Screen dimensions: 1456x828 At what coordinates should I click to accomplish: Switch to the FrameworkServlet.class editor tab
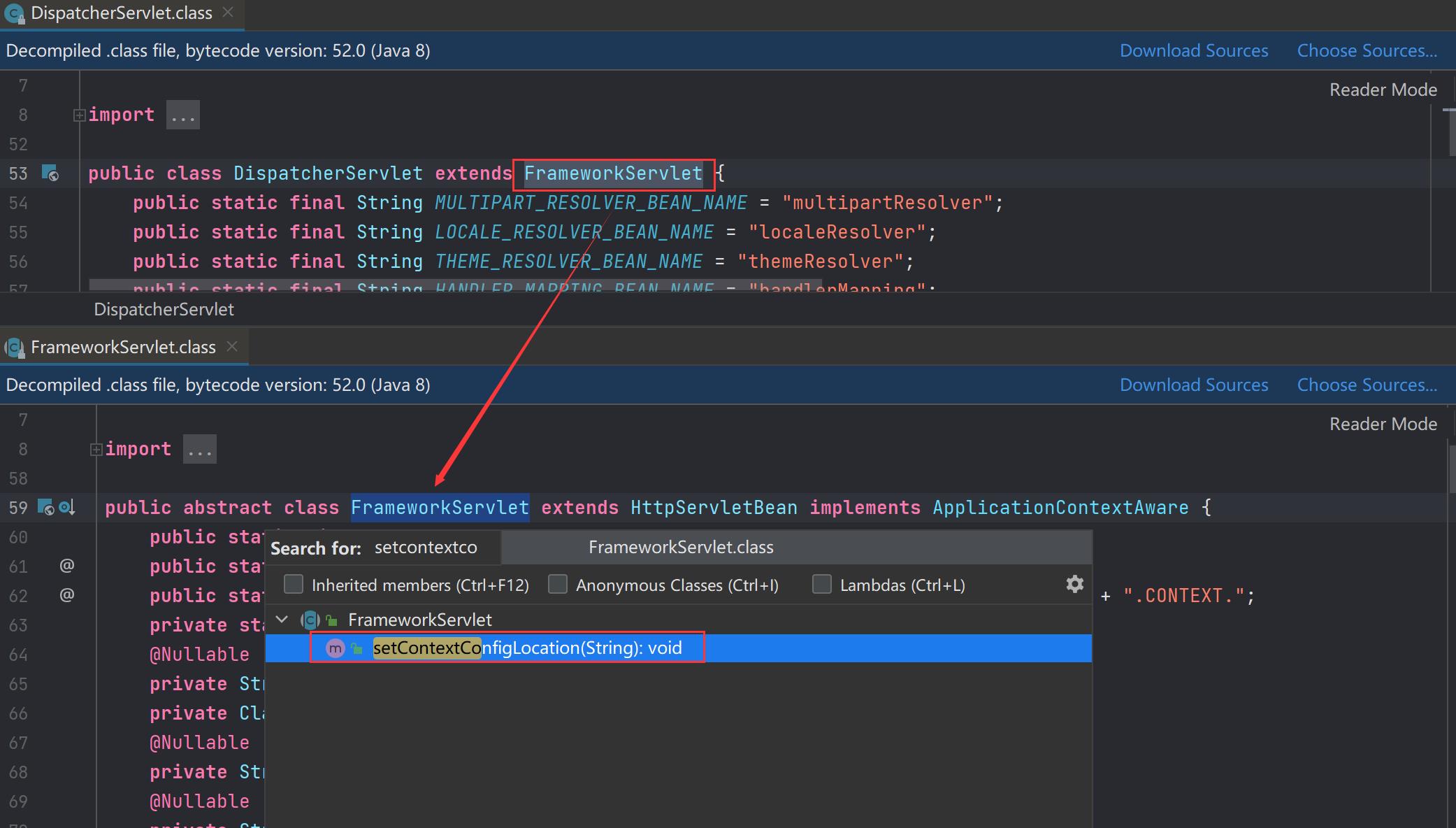(x=123, y=347)
